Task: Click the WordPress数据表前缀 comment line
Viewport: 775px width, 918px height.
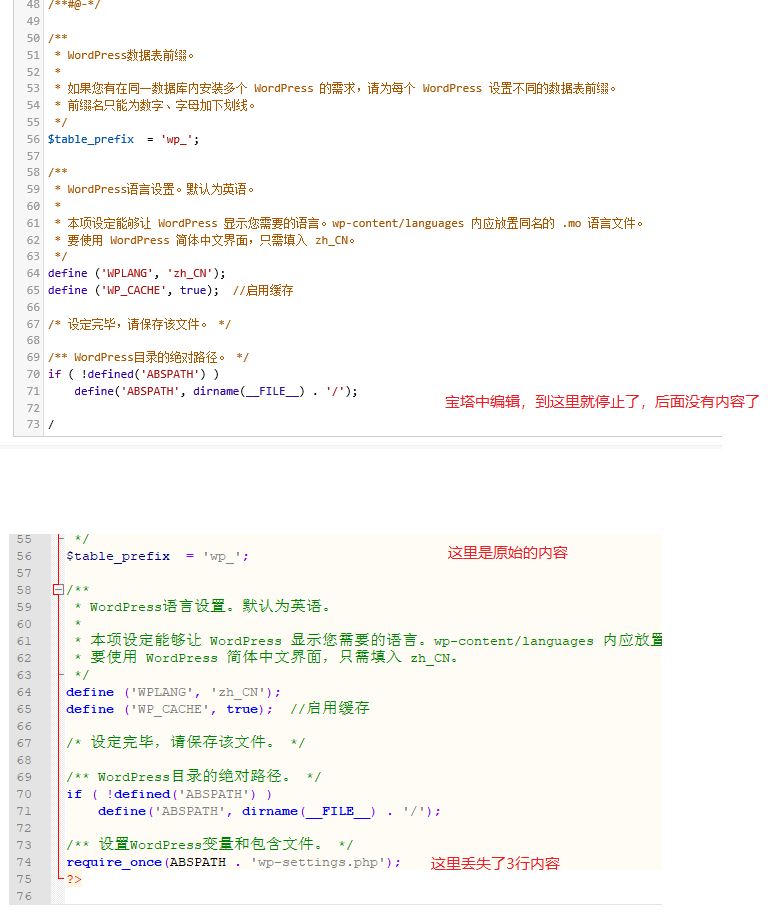Action: 124,56
